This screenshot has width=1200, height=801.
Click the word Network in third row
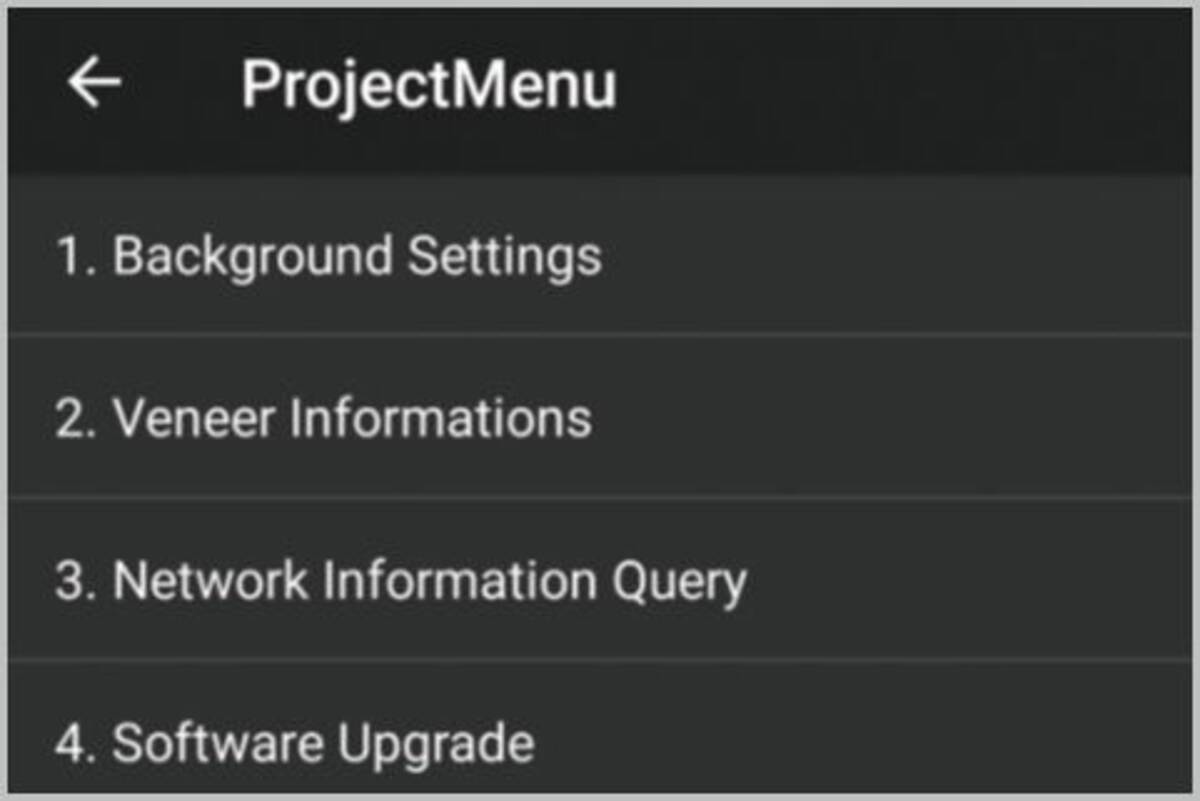[210, 580]
